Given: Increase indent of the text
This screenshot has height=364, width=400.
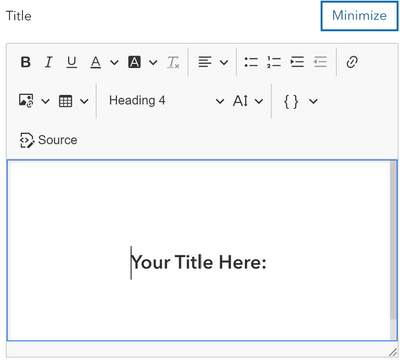Looking at the screenshot, I should pos(297,62).
